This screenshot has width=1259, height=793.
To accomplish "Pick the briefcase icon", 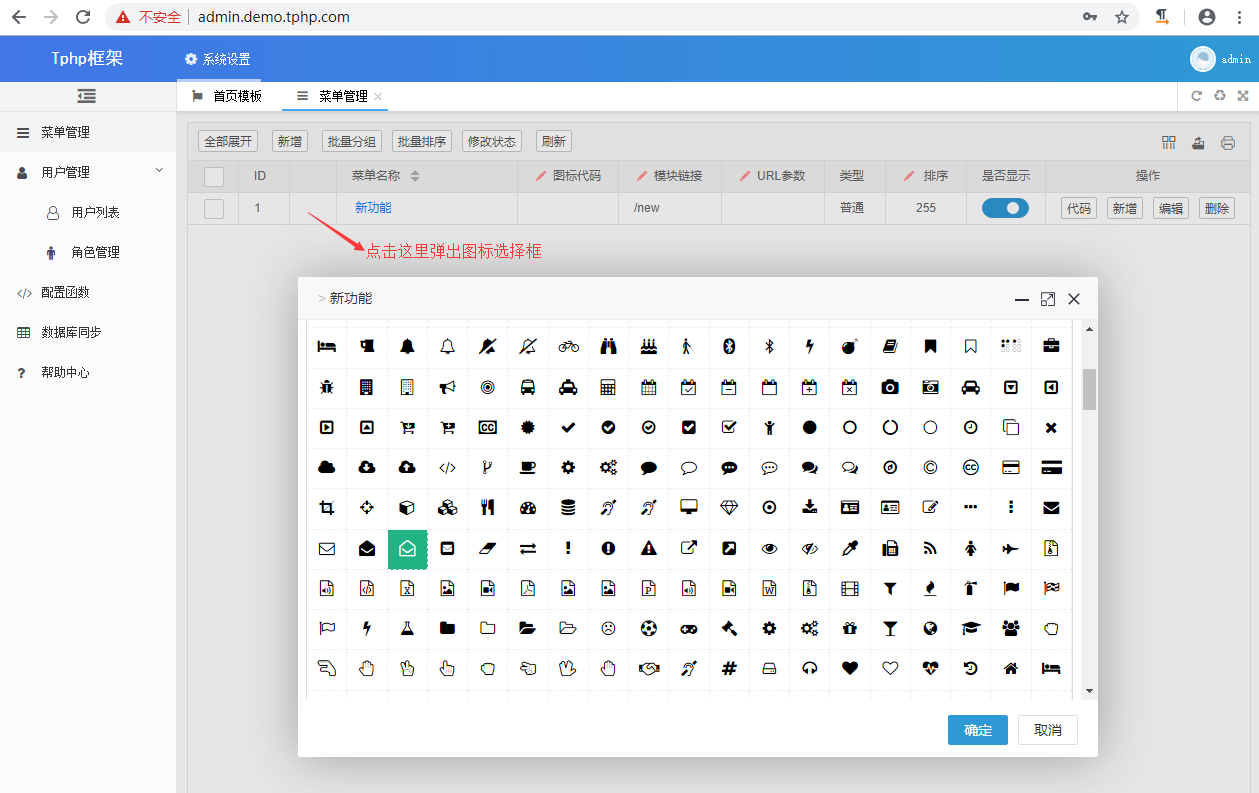I will [x=1051, y=346].
